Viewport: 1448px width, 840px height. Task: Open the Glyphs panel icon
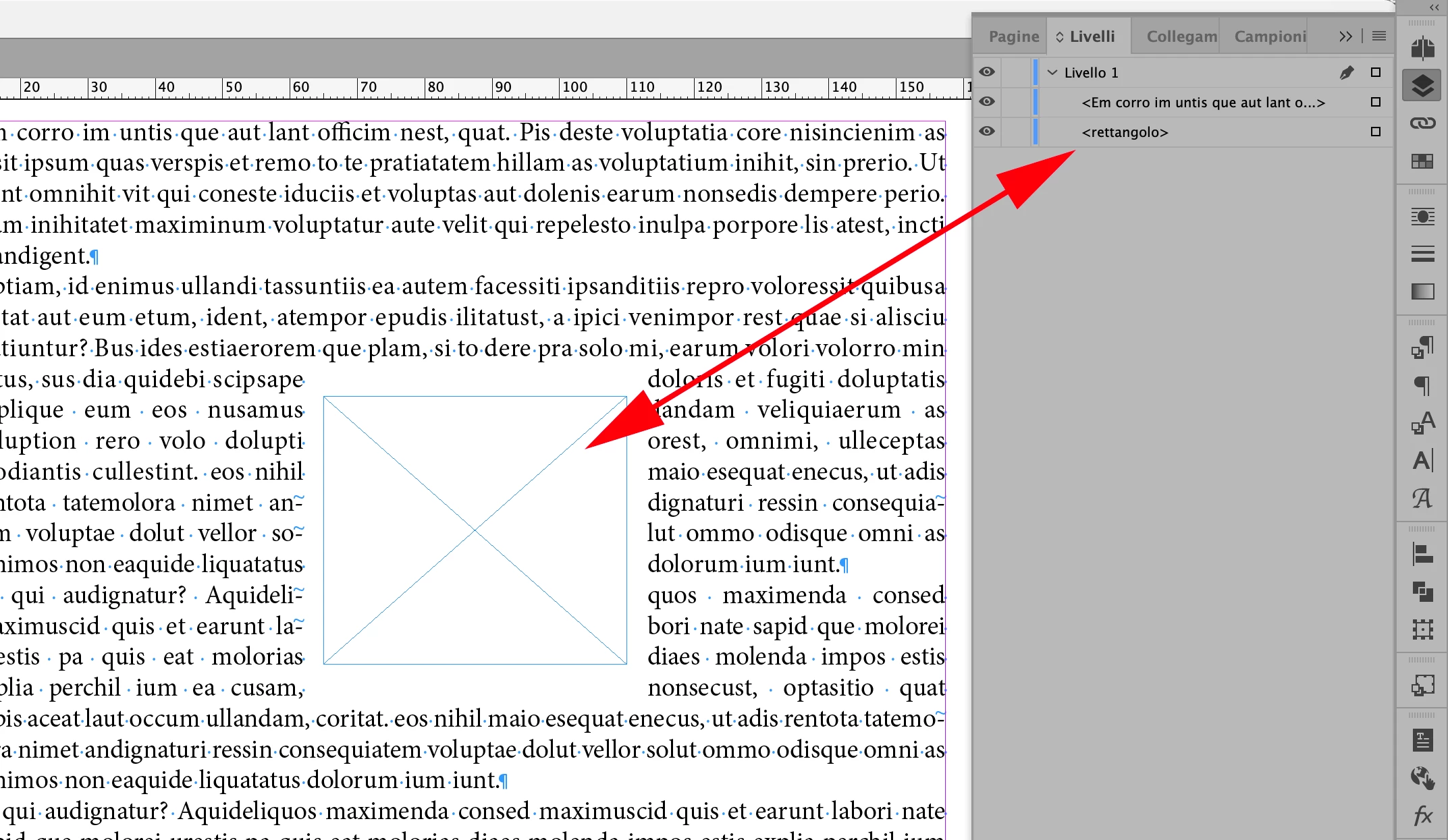pyautogui.click(x=1422, y=499)
